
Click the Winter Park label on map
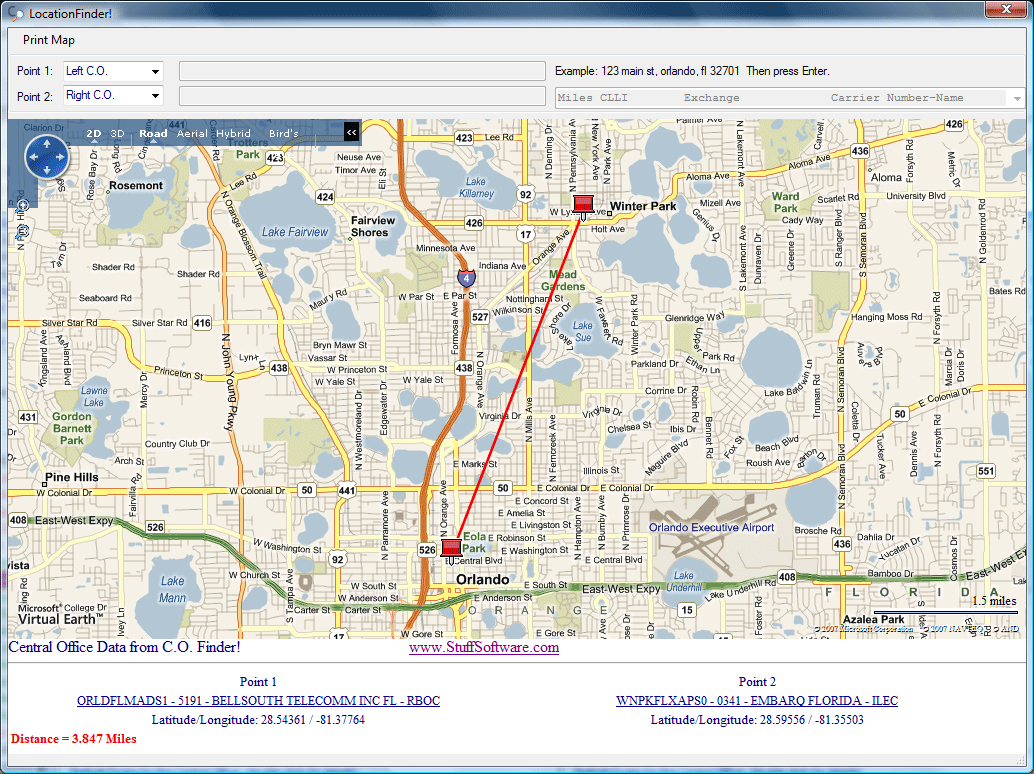point(643,206)
